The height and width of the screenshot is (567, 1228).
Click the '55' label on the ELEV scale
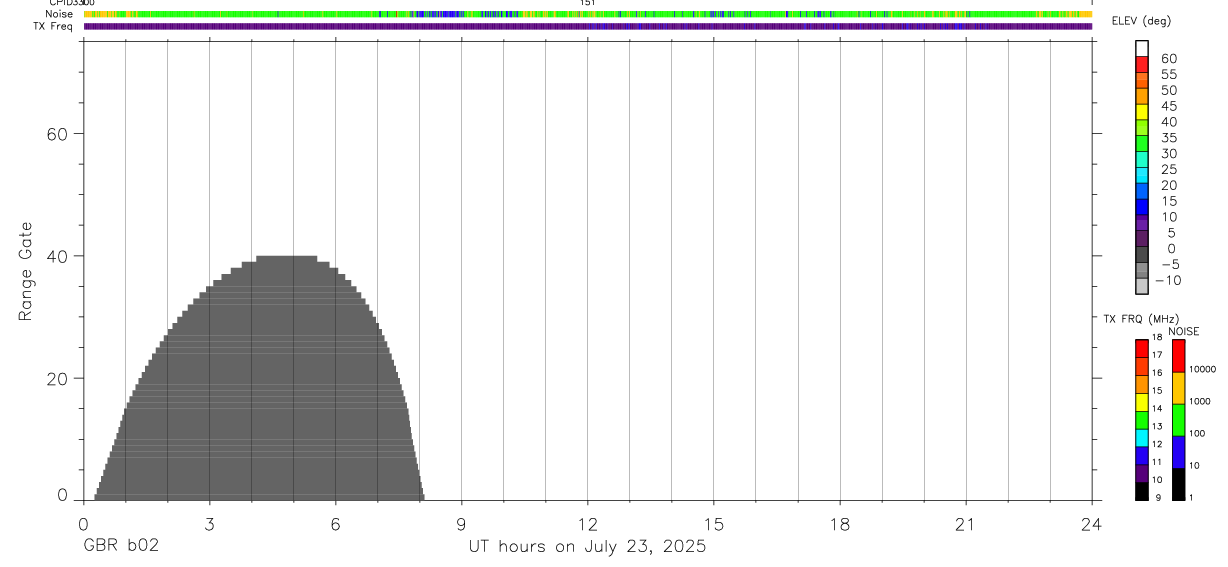(x=1169, y=74)
